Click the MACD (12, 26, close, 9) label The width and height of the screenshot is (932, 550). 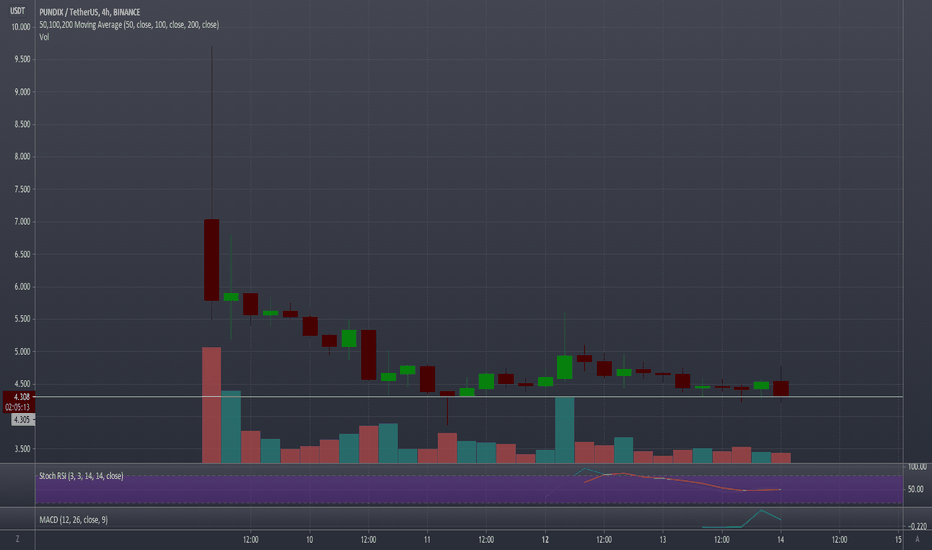pos(74,520)
